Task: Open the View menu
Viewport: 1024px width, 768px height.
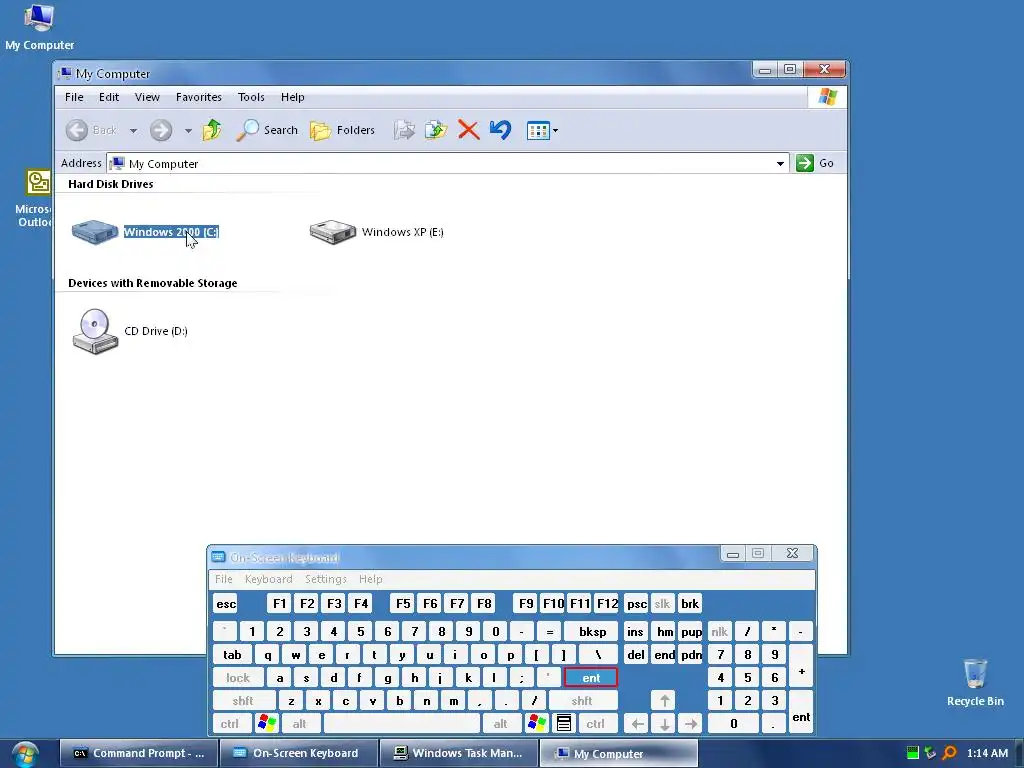Action: 147,97
